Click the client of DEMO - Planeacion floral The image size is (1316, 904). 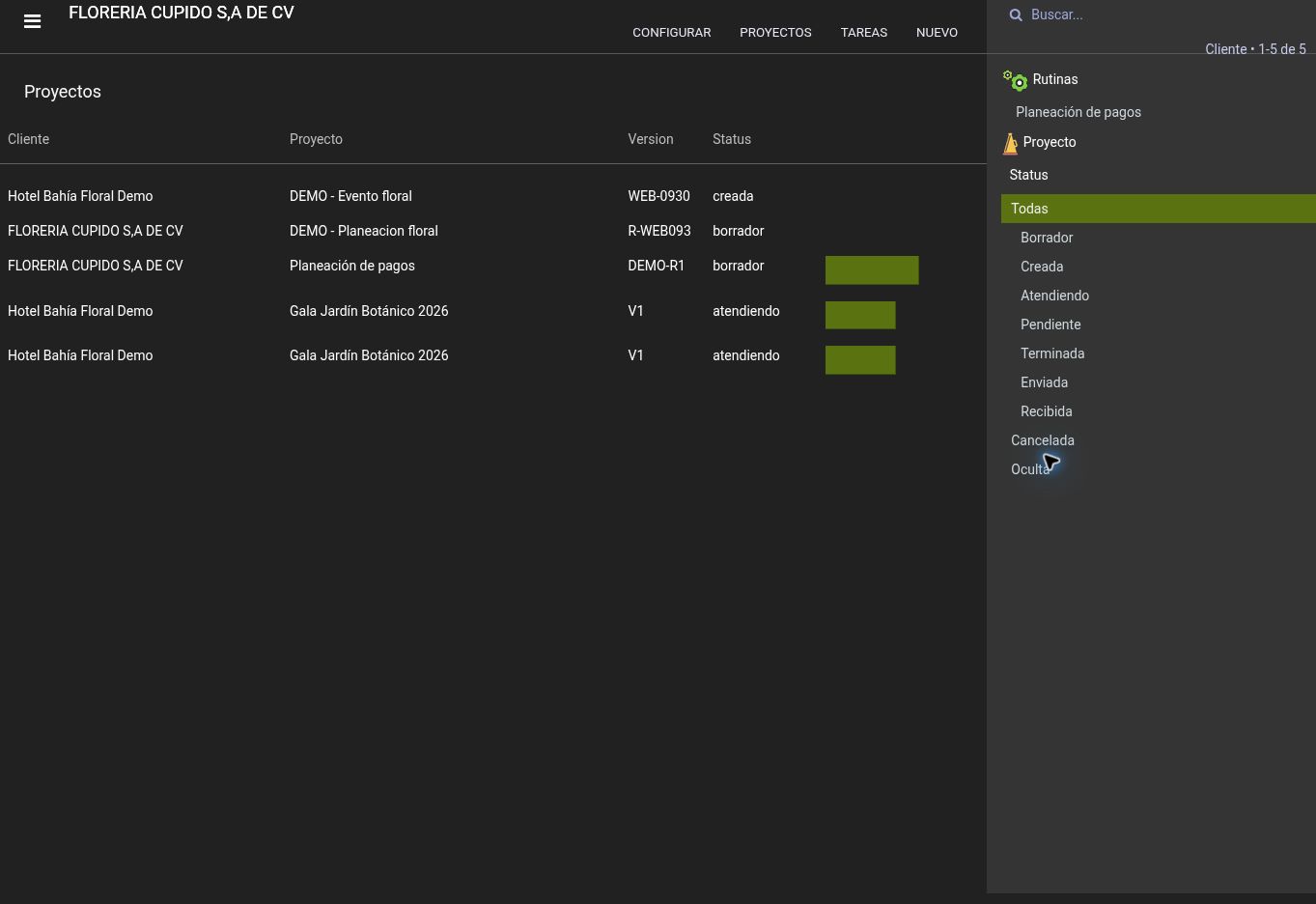pos(96,231)
